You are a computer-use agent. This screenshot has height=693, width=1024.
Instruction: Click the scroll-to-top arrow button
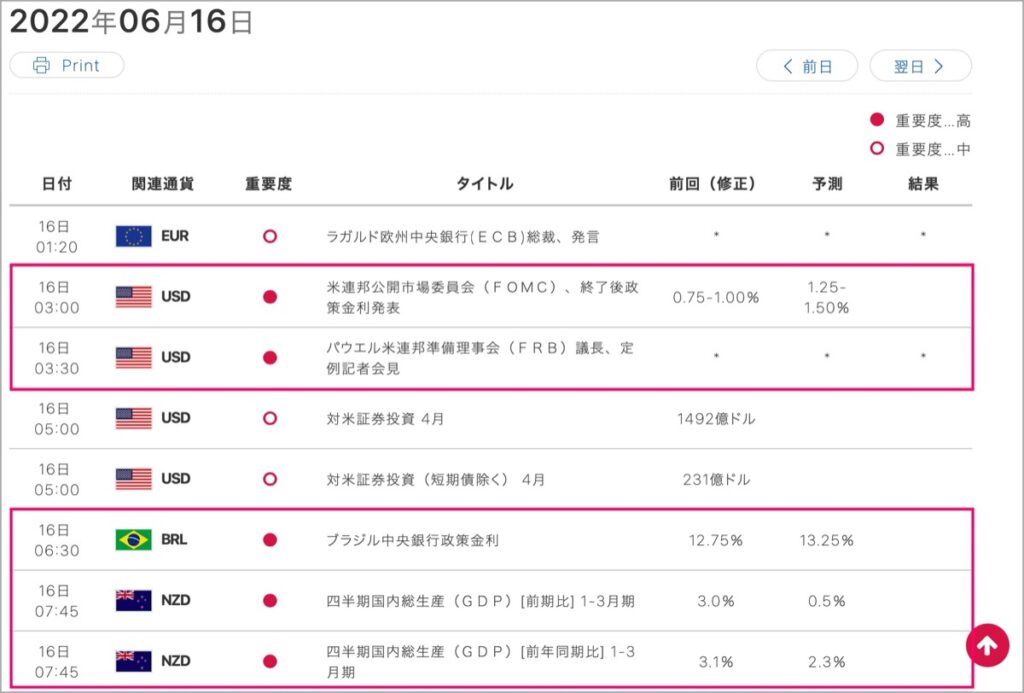pos(987,646)
